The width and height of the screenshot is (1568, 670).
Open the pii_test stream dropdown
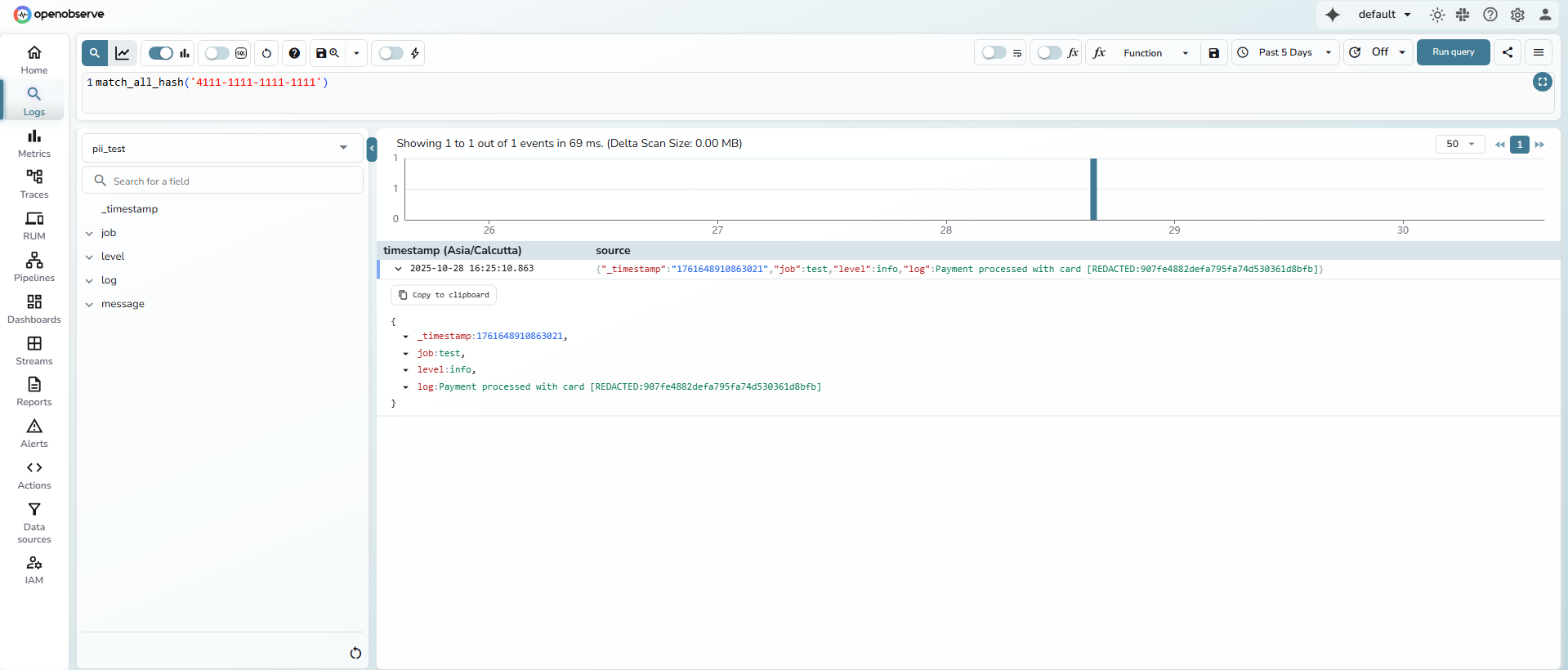[222, 148]
